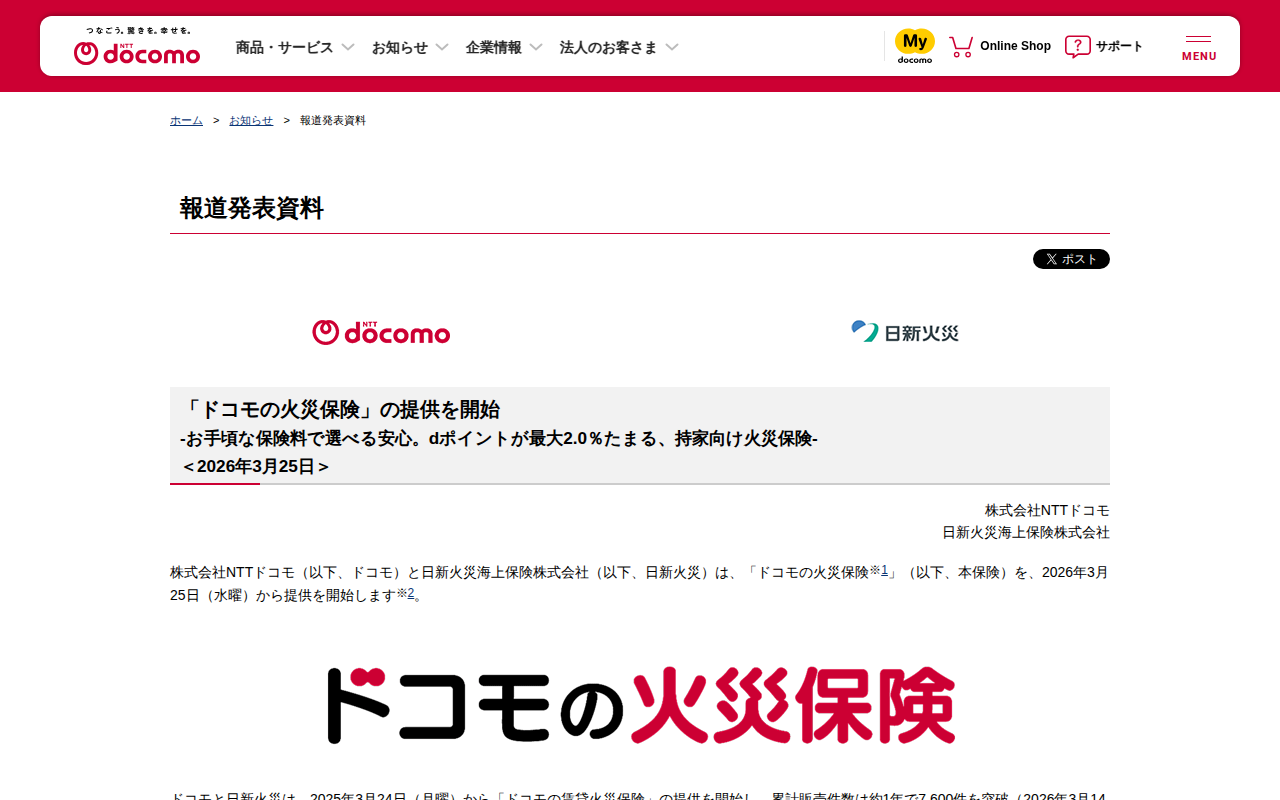Click the text 日新火災海上保険株式会社
The height and width of the screenshot is (800, 1280).
point(1026,532)
